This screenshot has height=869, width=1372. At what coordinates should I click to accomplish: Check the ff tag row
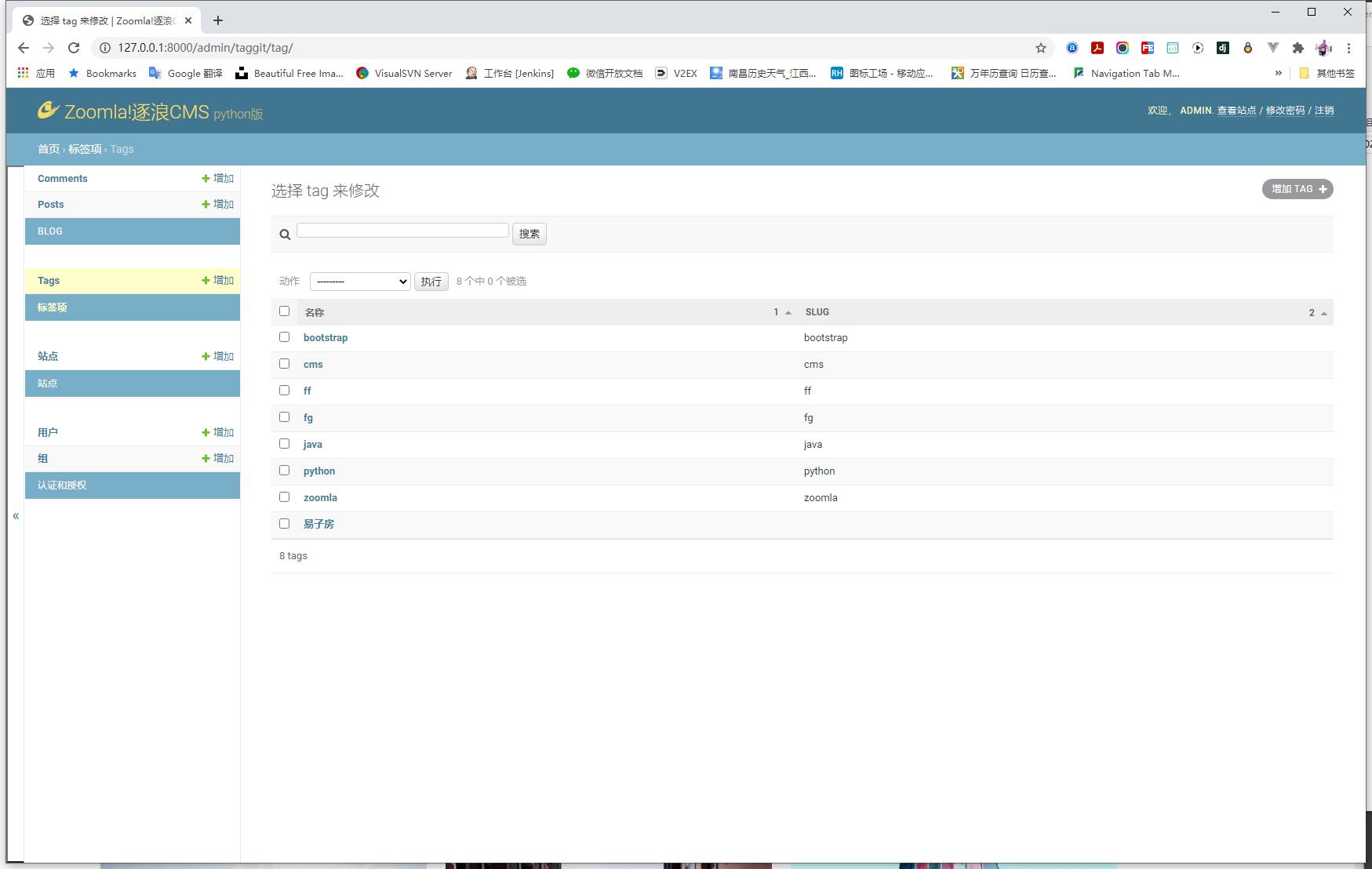click(284, 391)
